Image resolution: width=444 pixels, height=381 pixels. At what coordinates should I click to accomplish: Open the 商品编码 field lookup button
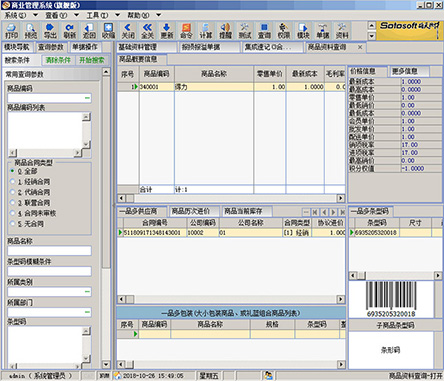[x=87, y=98]
